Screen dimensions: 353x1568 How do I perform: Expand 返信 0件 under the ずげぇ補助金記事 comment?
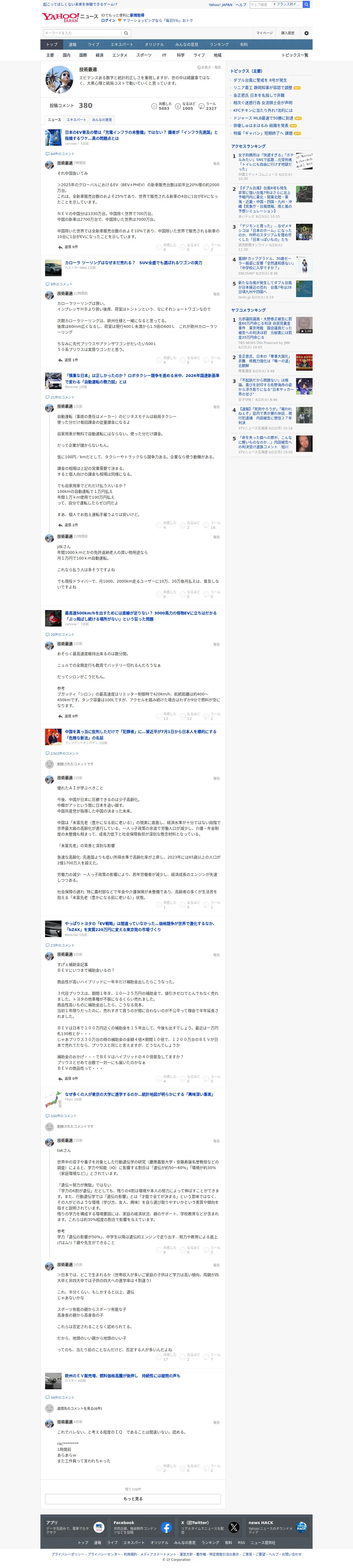pos(68,1079)
